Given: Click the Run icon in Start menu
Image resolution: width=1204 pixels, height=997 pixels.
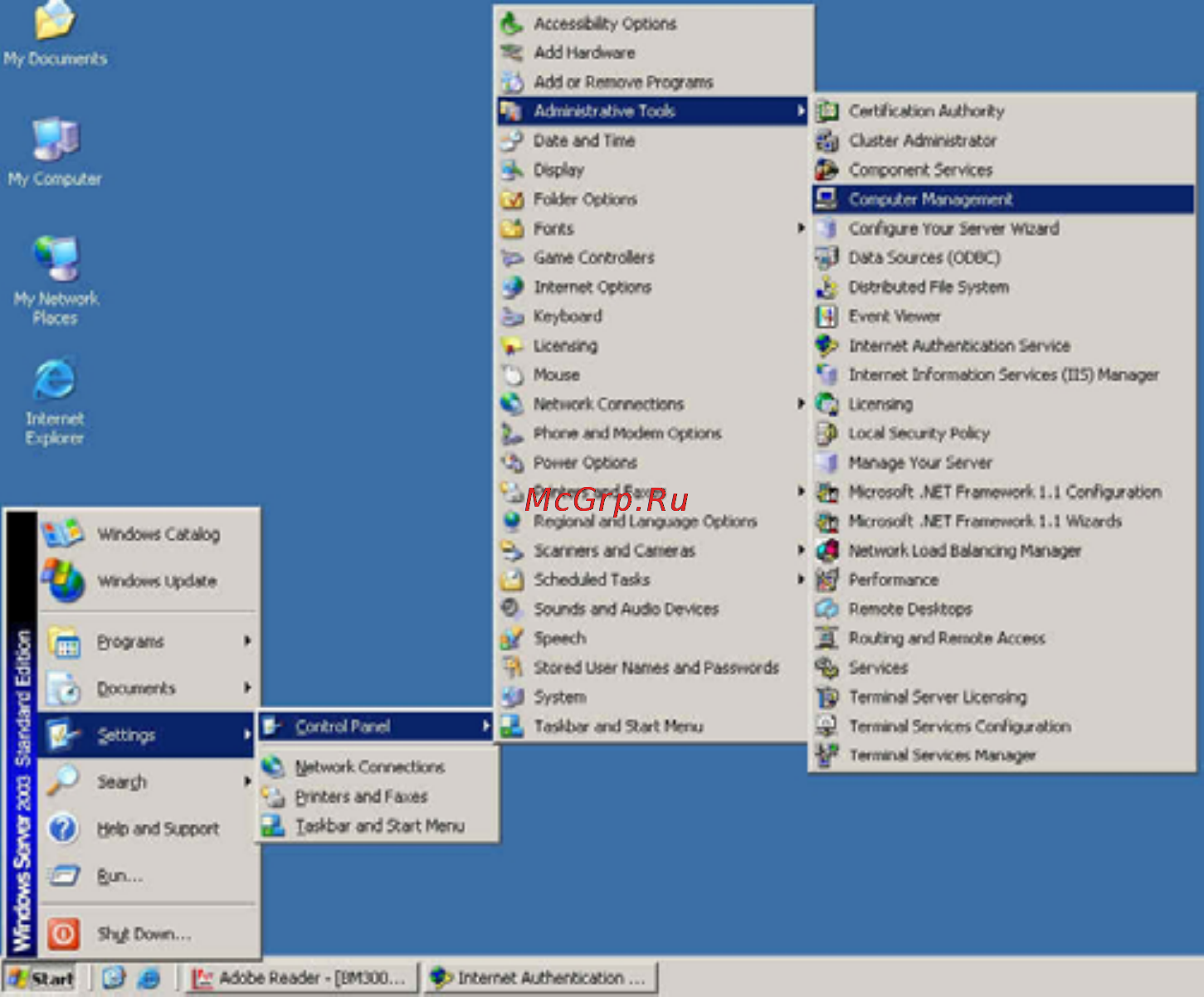Looking at the screenshot, I should pyautogui.click(x=63, y=875).
